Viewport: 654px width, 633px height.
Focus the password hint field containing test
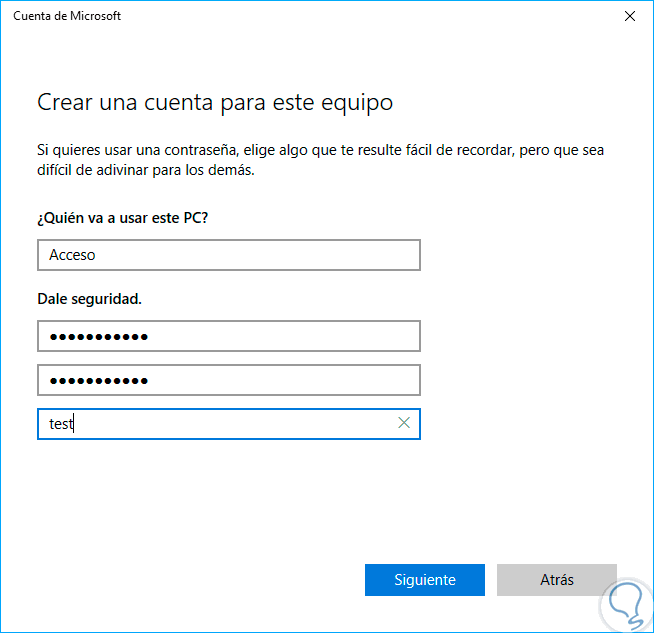(215, 424)
